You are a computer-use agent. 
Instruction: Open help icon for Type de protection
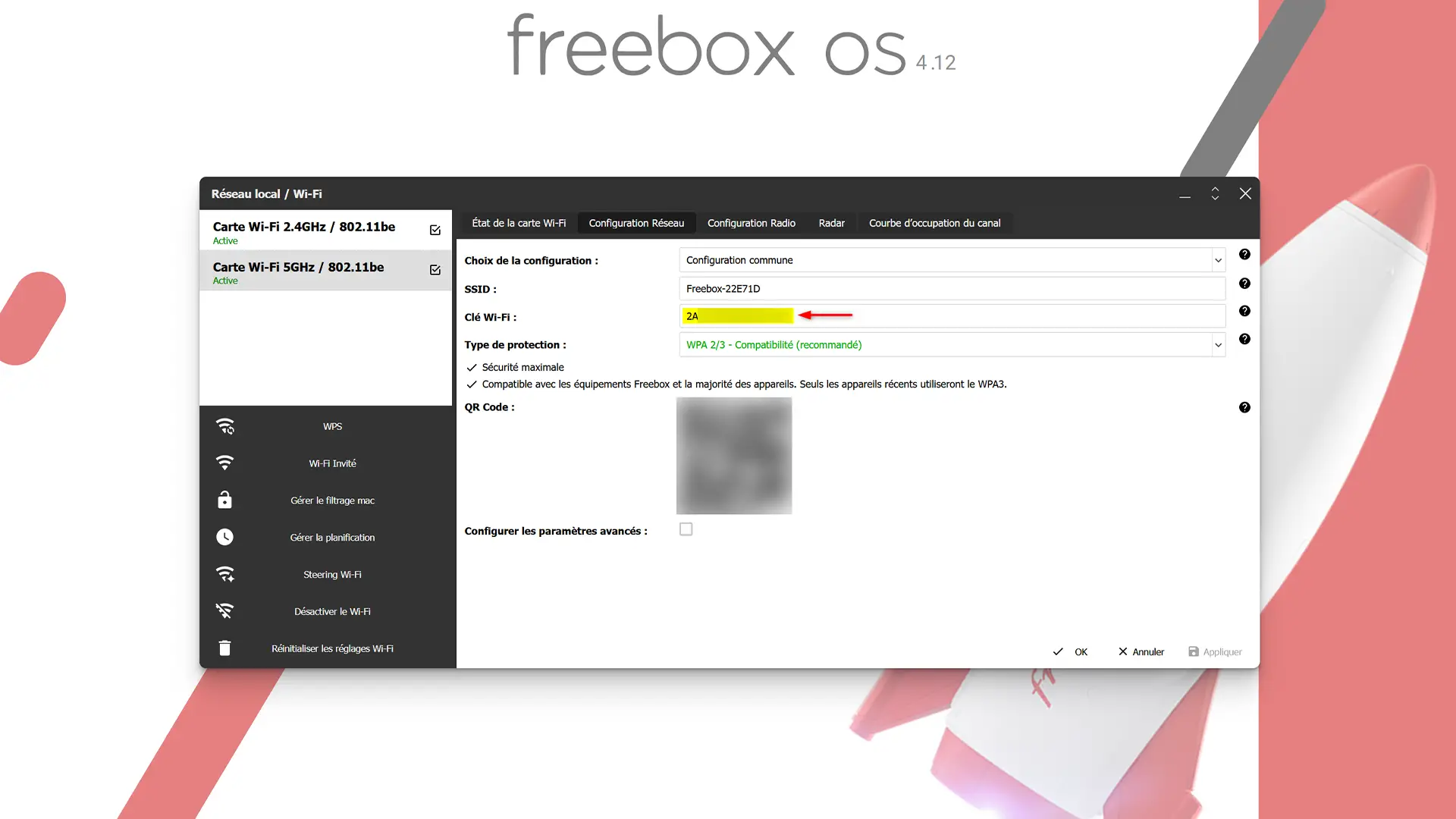(1244, 339)
